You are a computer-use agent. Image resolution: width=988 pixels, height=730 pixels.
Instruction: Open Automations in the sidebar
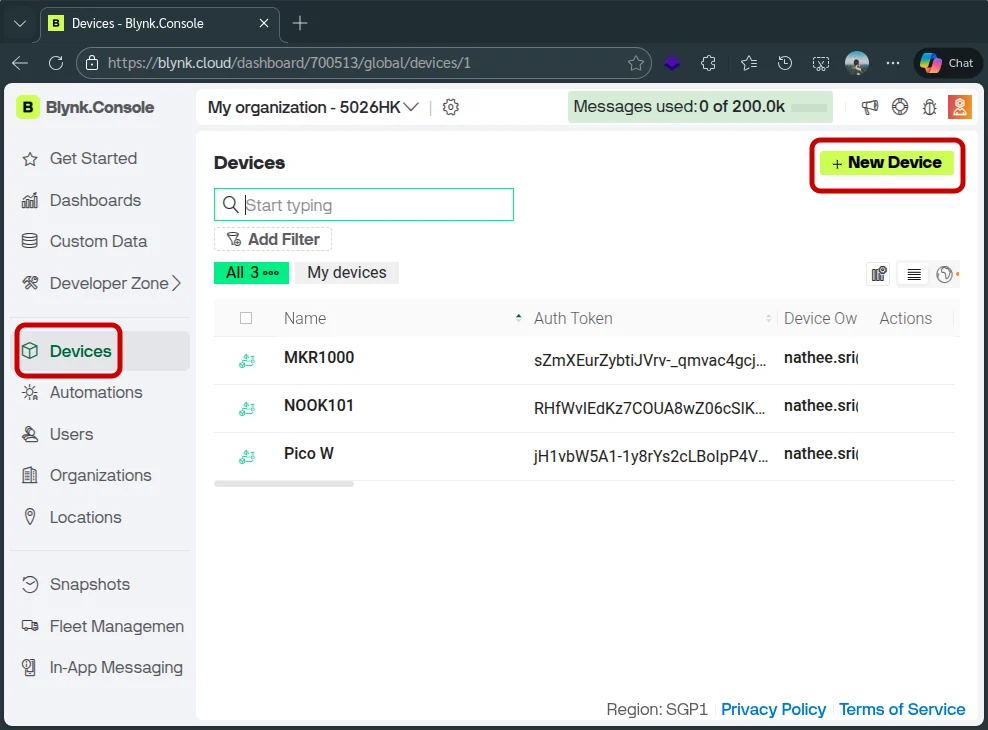coord(96,392)
